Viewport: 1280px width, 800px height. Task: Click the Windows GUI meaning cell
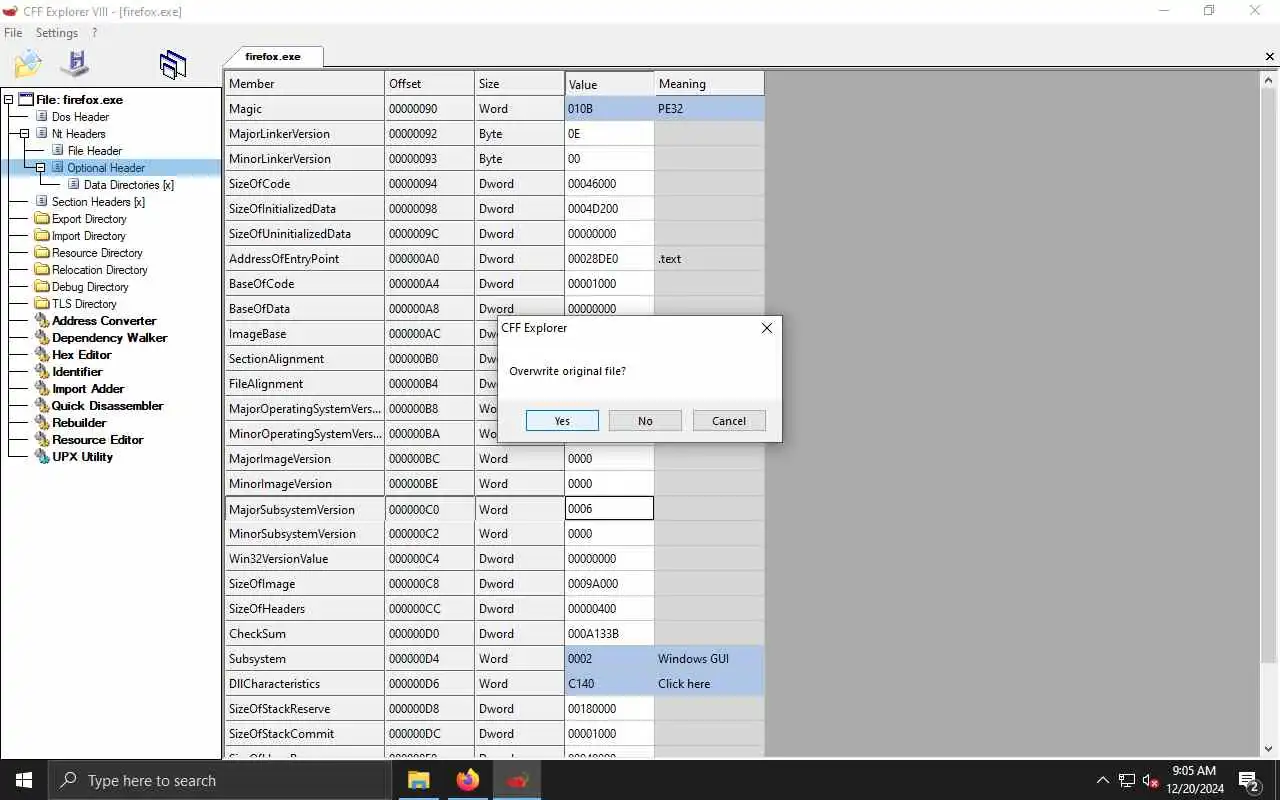click(x=709, y=659)
